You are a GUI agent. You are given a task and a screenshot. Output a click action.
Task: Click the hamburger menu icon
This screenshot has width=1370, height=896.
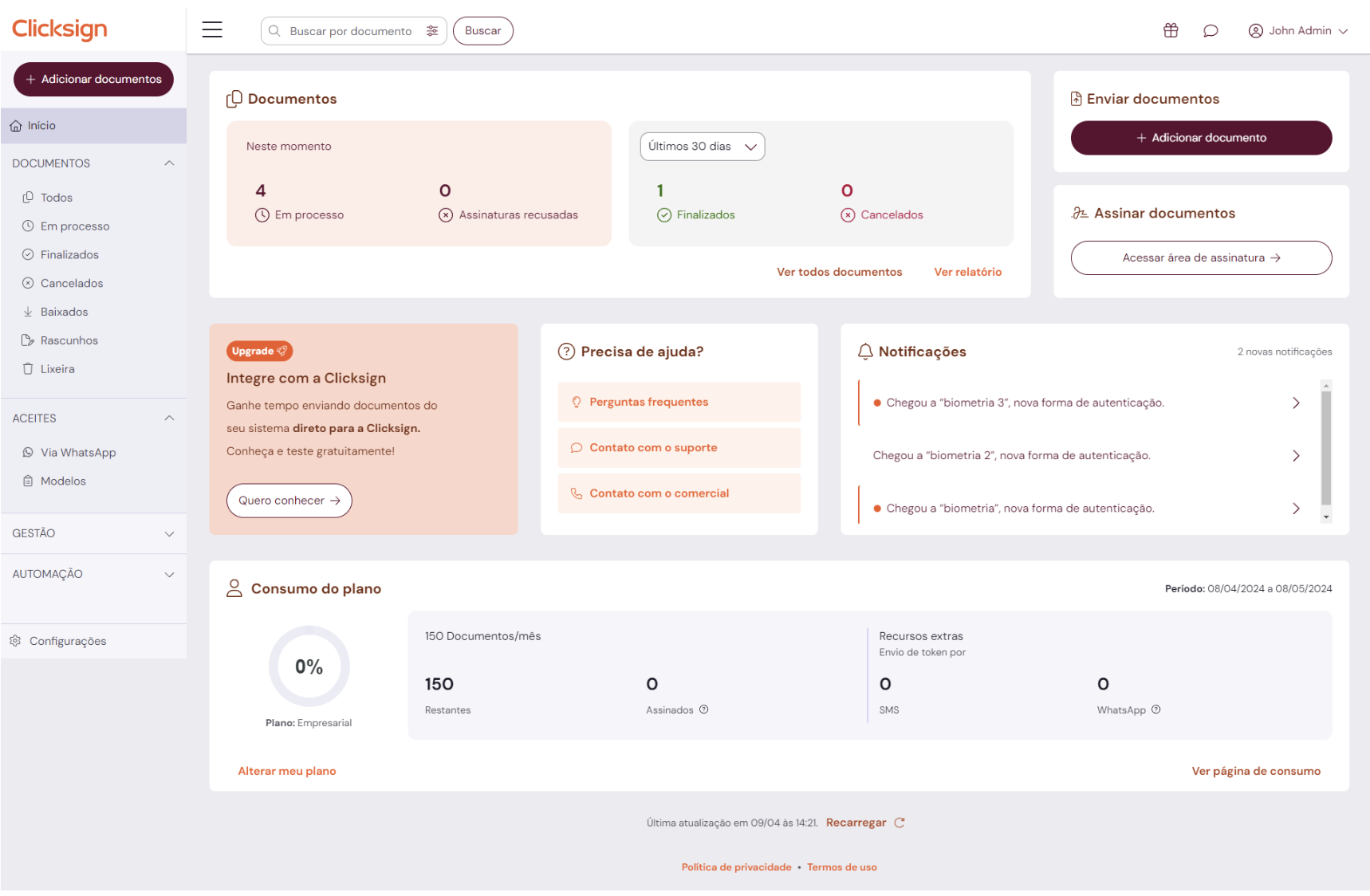pos(212,29)
